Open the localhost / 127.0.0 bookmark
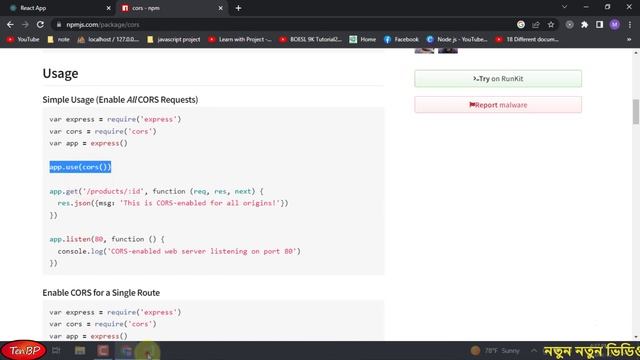Image resolution: width=640 pixels, height=360 pixels. [108, 40]
